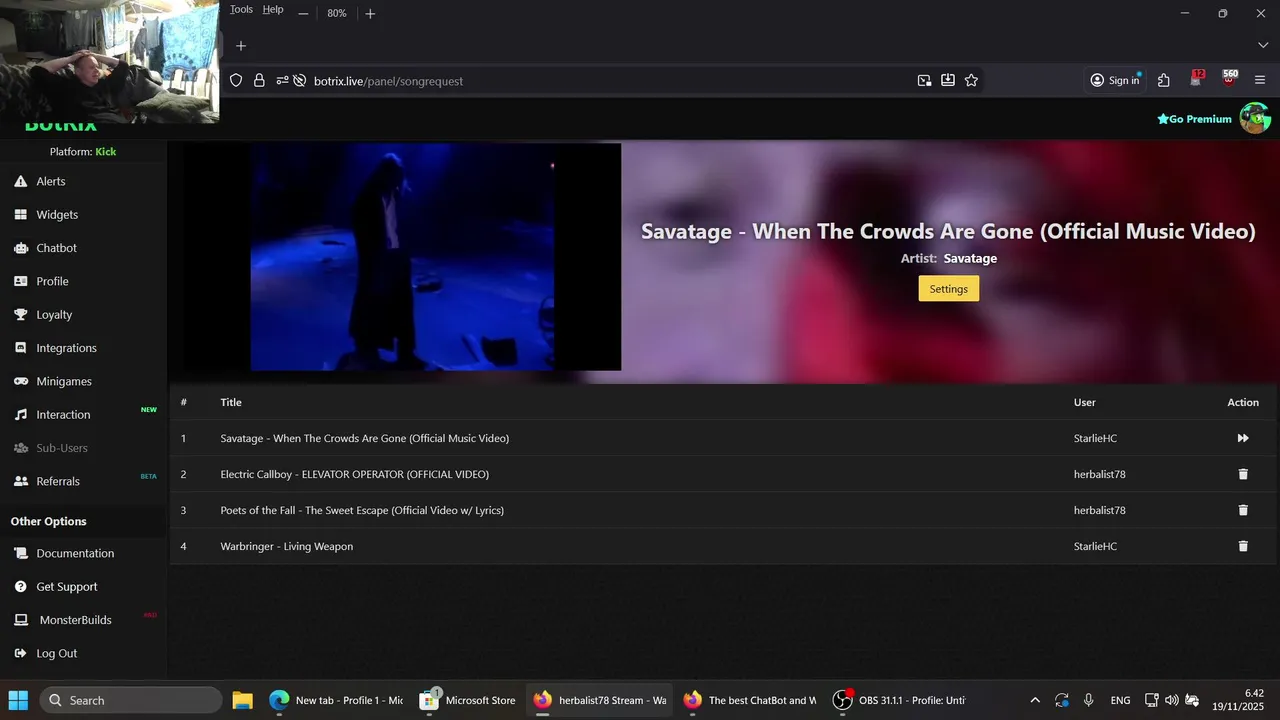Delete the Poets of the Fall request
1280x720 pixels.
pos(1243,510)
